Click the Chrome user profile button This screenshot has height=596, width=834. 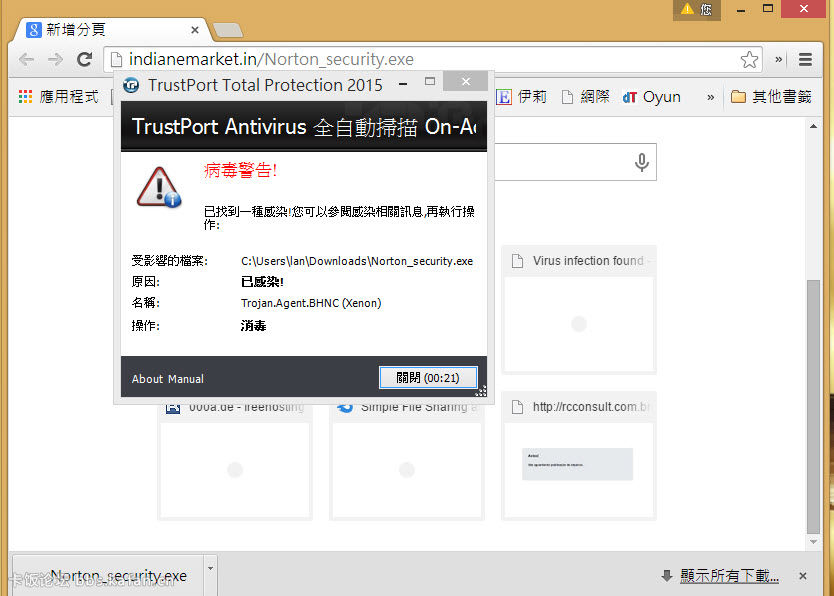tap(697, 9)
